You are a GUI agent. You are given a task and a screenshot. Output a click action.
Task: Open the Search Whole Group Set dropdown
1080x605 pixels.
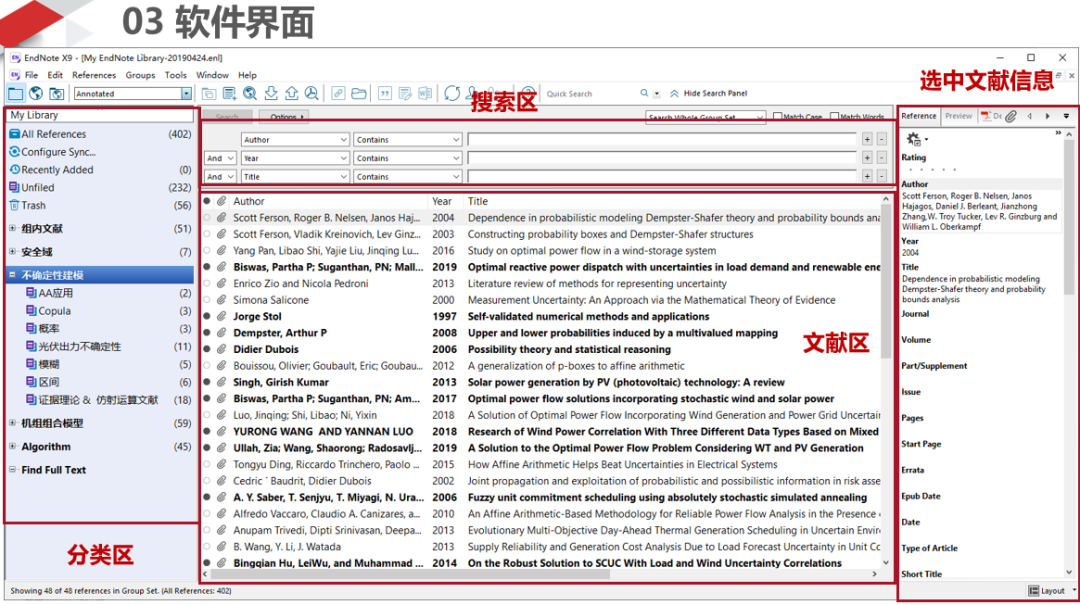click(705, 117)
